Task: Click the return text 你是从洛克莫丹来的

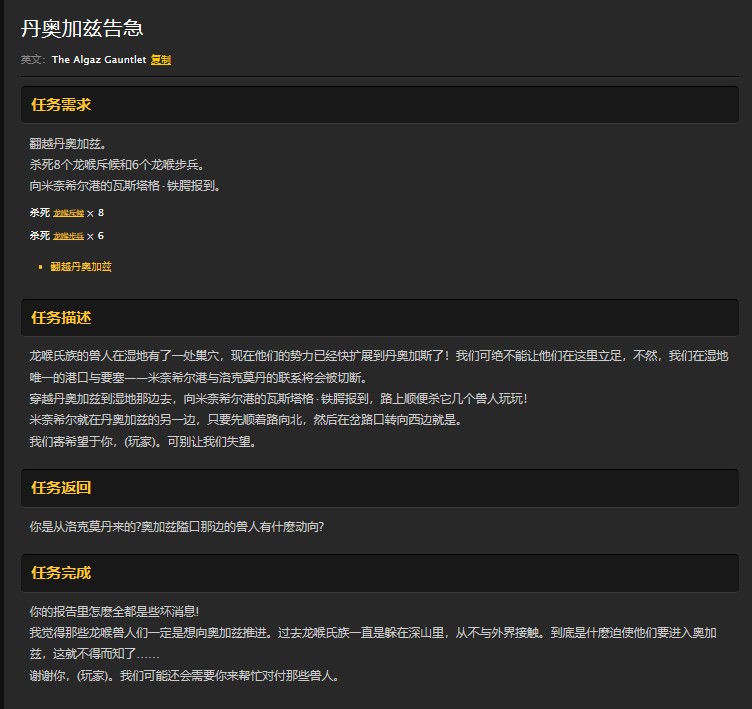Action: [176, 526]
